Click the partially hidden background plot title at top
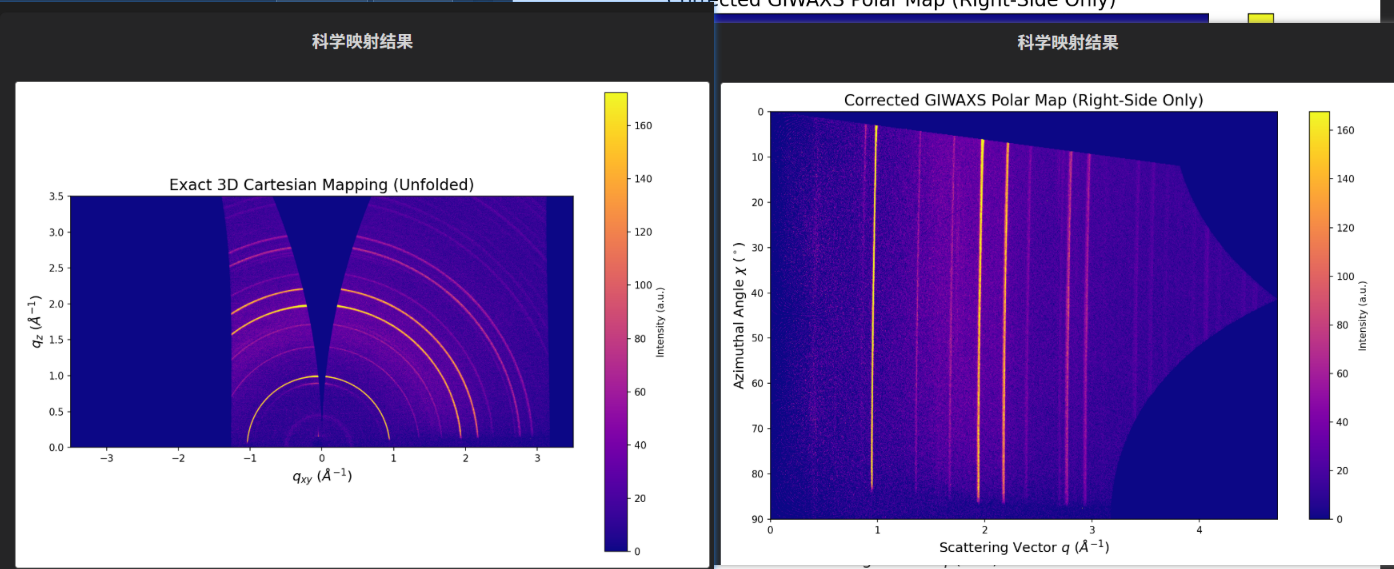Image resolution: width=1394 pixels, height=569 pixels. click(x=890, y=4)
